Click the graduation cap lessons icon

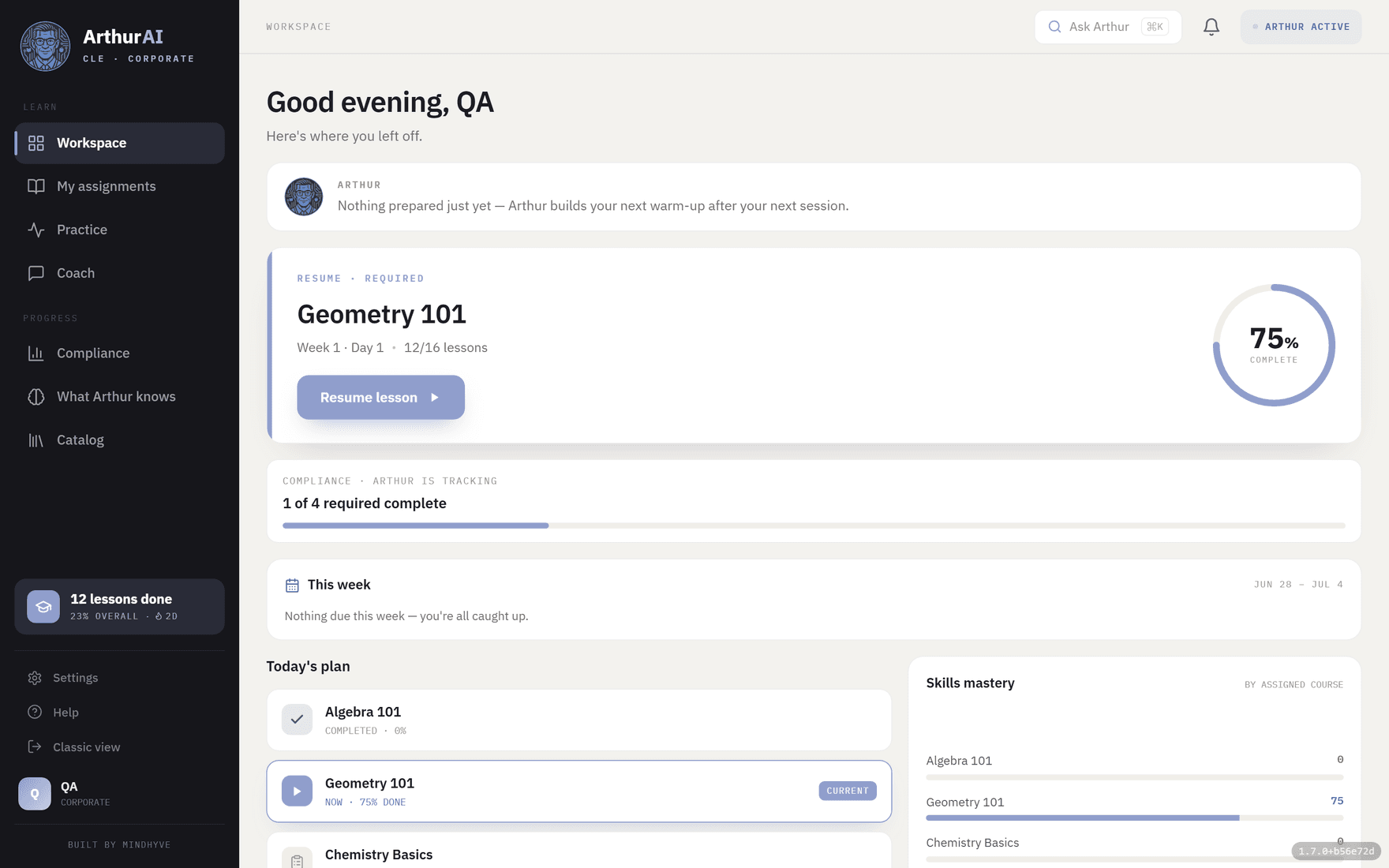(43, 607)
